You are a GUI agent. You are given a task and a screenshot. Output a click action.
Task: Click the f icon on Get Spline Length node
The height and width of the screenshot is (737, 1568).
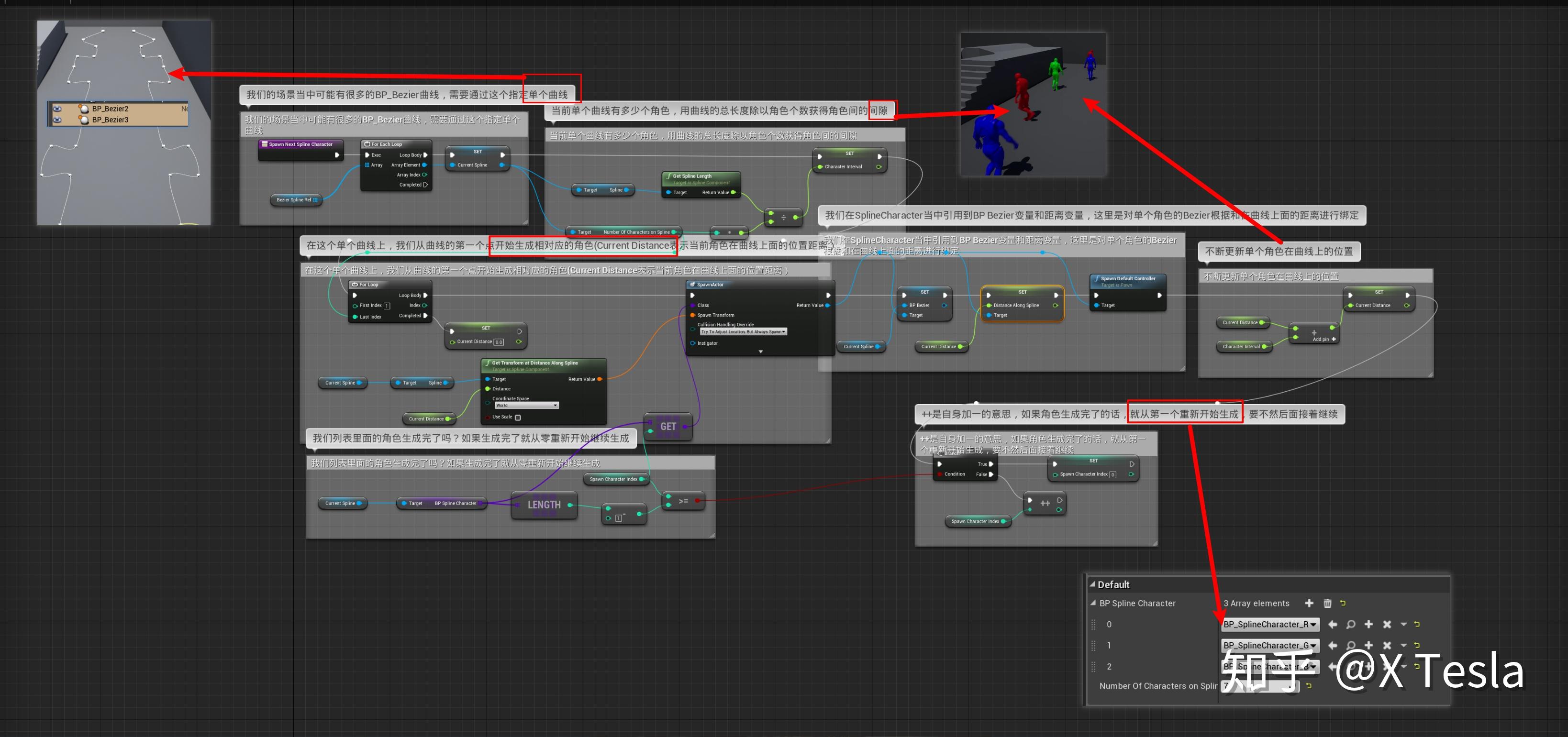click(668, 176)
